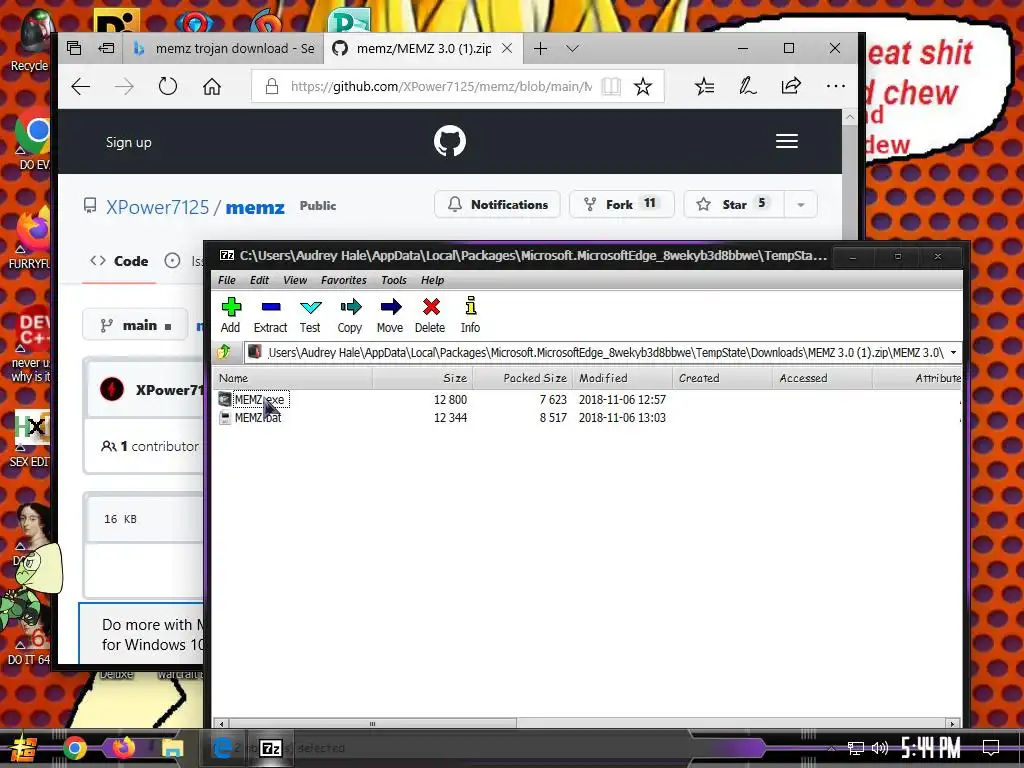Open reading view in Edge address bar

(611, 86)
